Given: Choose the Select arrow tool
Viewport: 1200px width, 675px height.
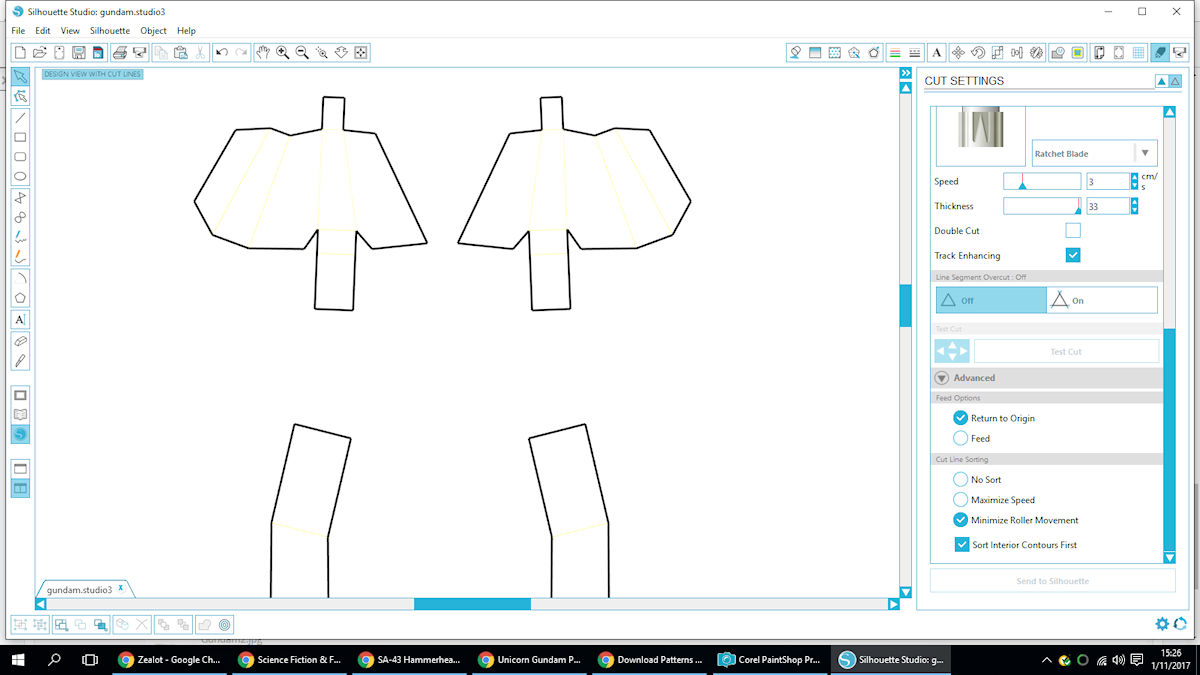Looking at the screenshot, I should (20, 77).
